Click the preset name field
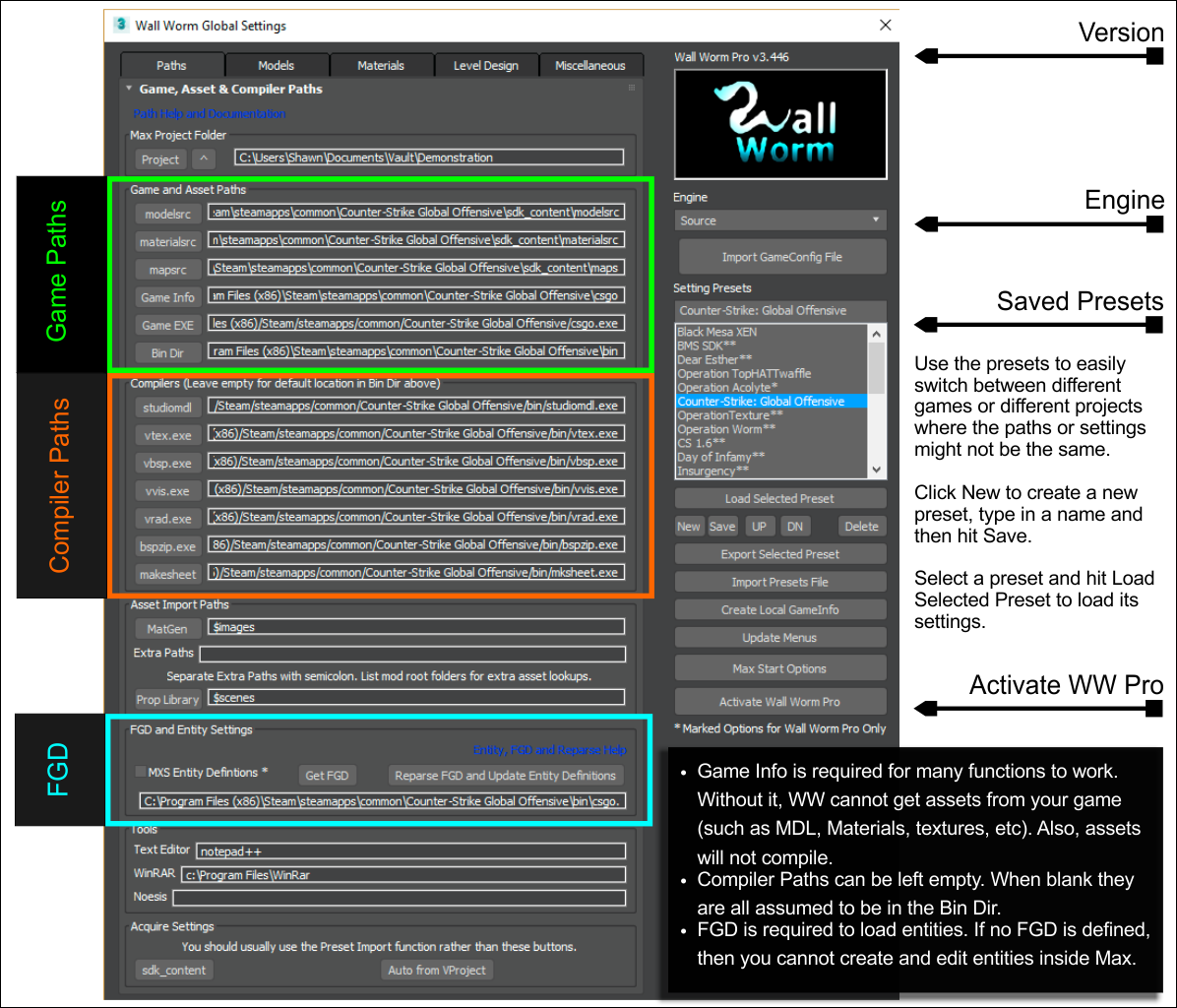 click(x=780, y=310)
